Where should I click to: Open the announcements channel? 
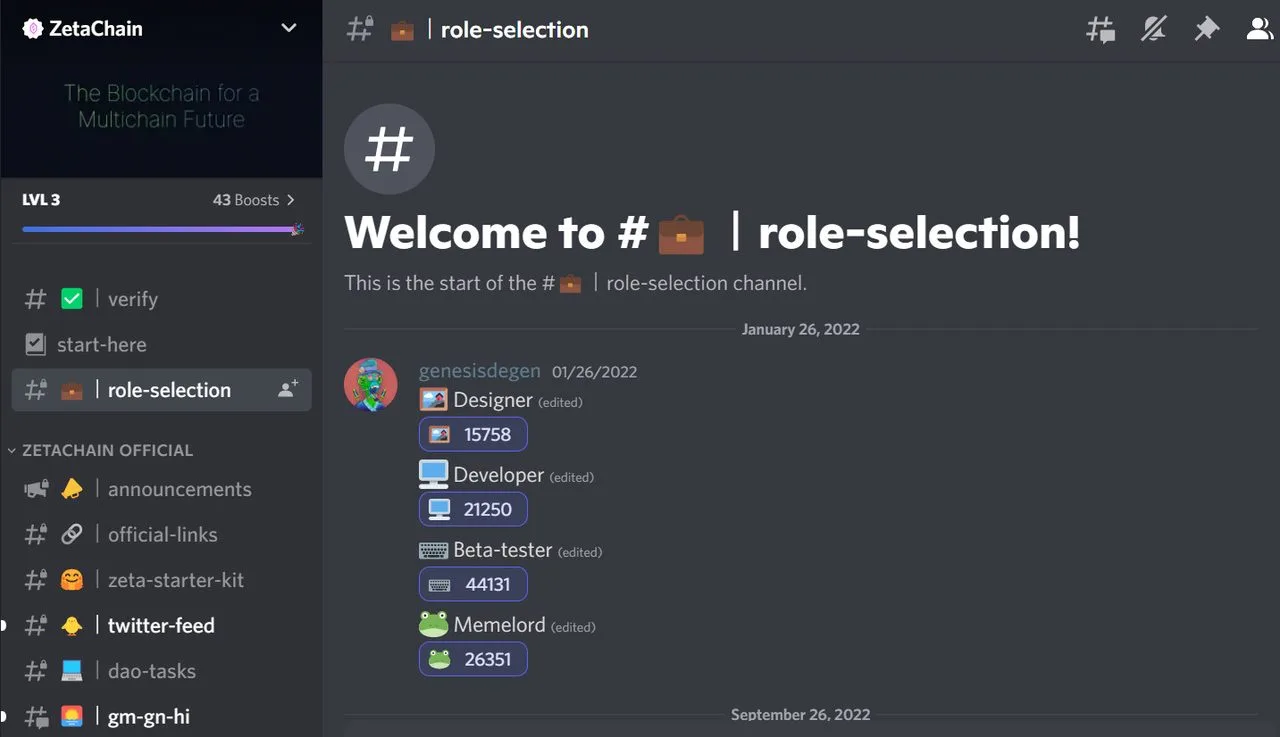click(161, 489)
